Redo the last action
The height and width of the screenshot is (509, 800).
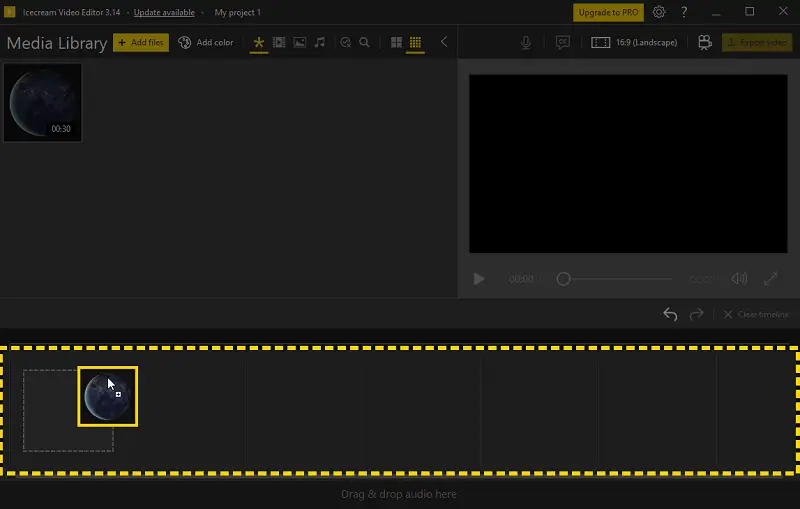[x=696, y=314]
